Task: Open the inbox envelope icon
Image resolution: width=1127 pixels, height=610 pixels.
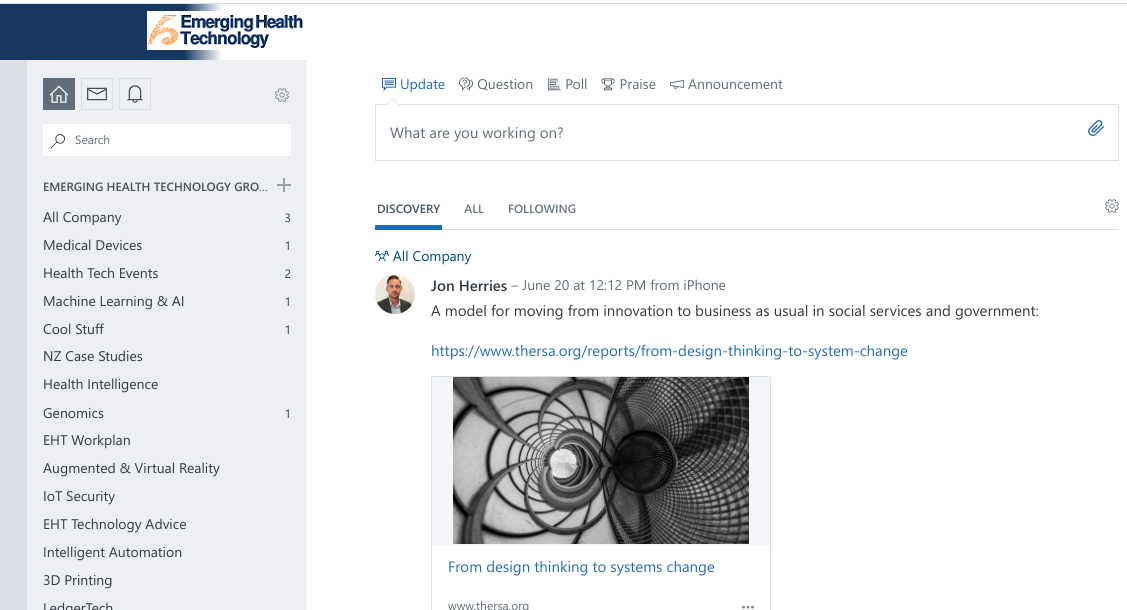Action: [x=97, y=94]
